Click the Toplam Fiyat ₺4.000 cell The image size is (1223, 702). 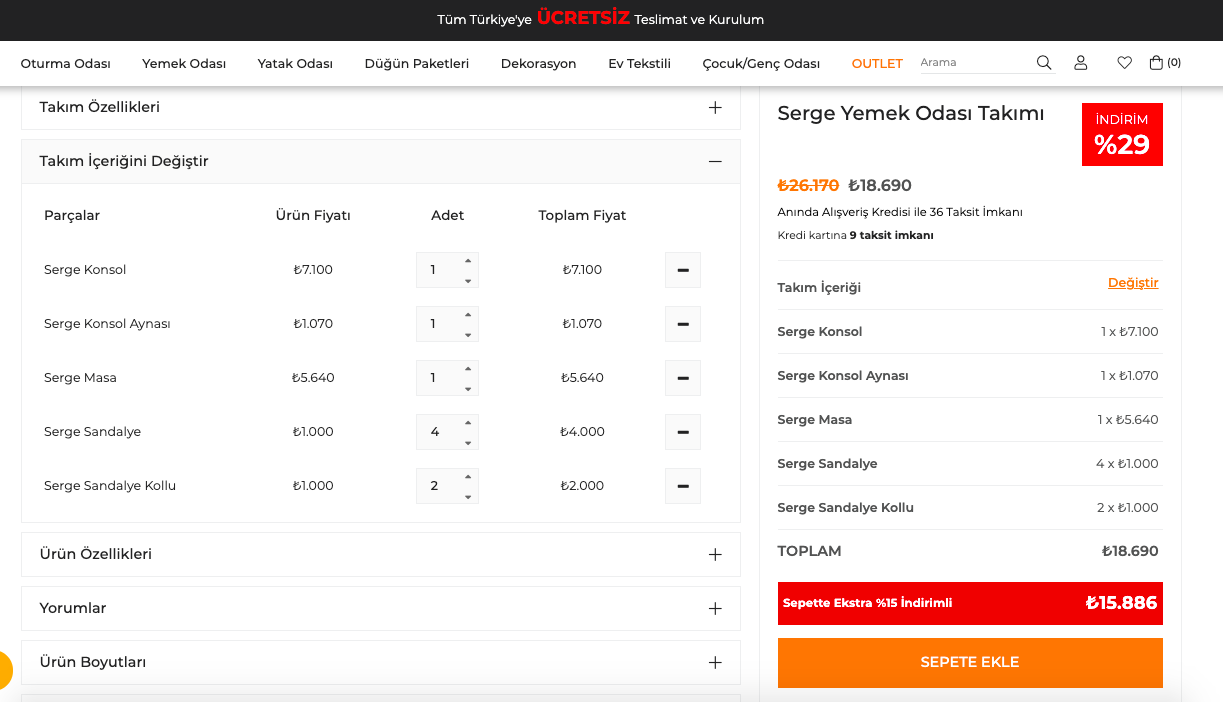point(582,432)
